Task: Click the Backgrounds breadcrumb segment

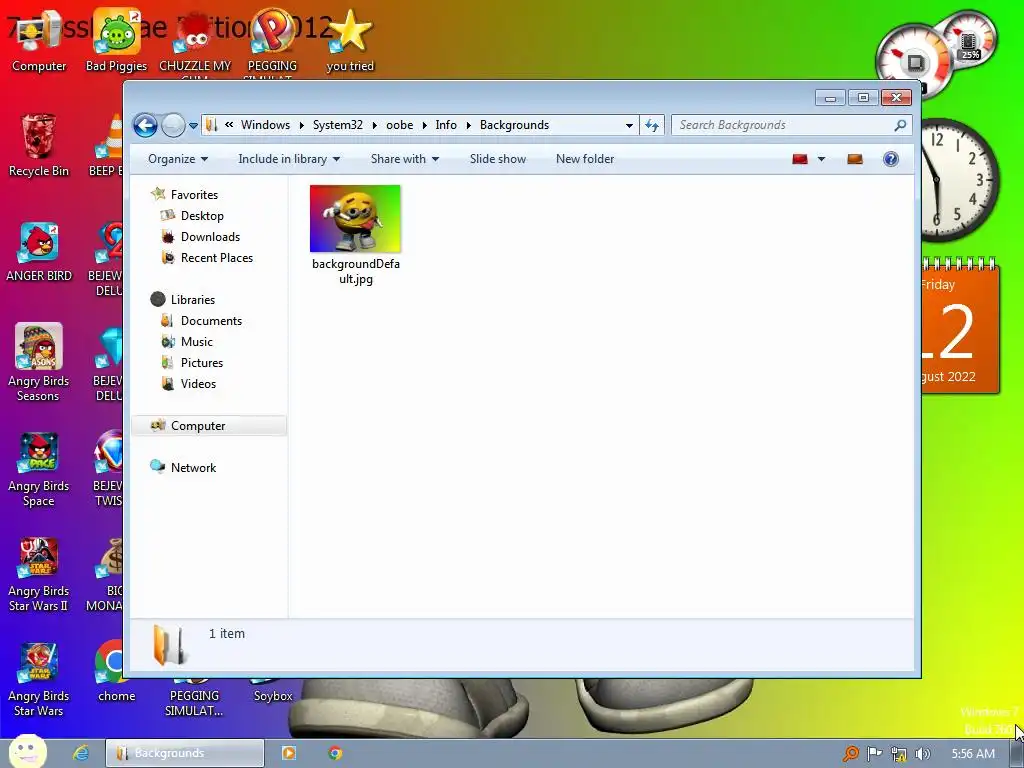Action: 514,125
